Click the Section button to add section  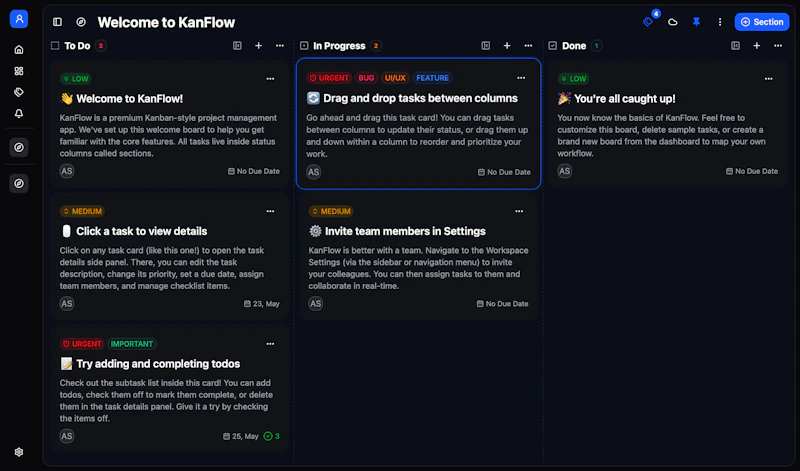point(762,22)
